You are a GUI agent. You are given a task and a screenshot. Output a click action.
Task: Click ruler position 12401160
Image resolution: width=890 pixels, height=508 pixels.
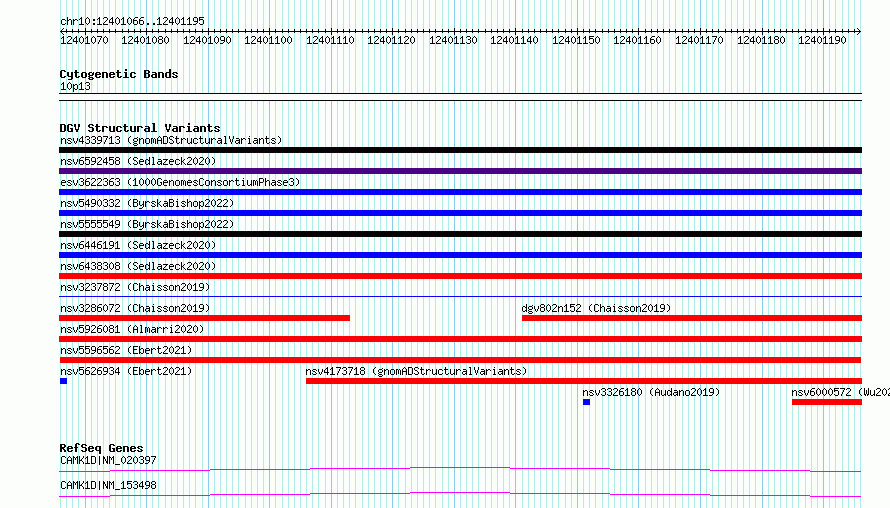(637, 40)
